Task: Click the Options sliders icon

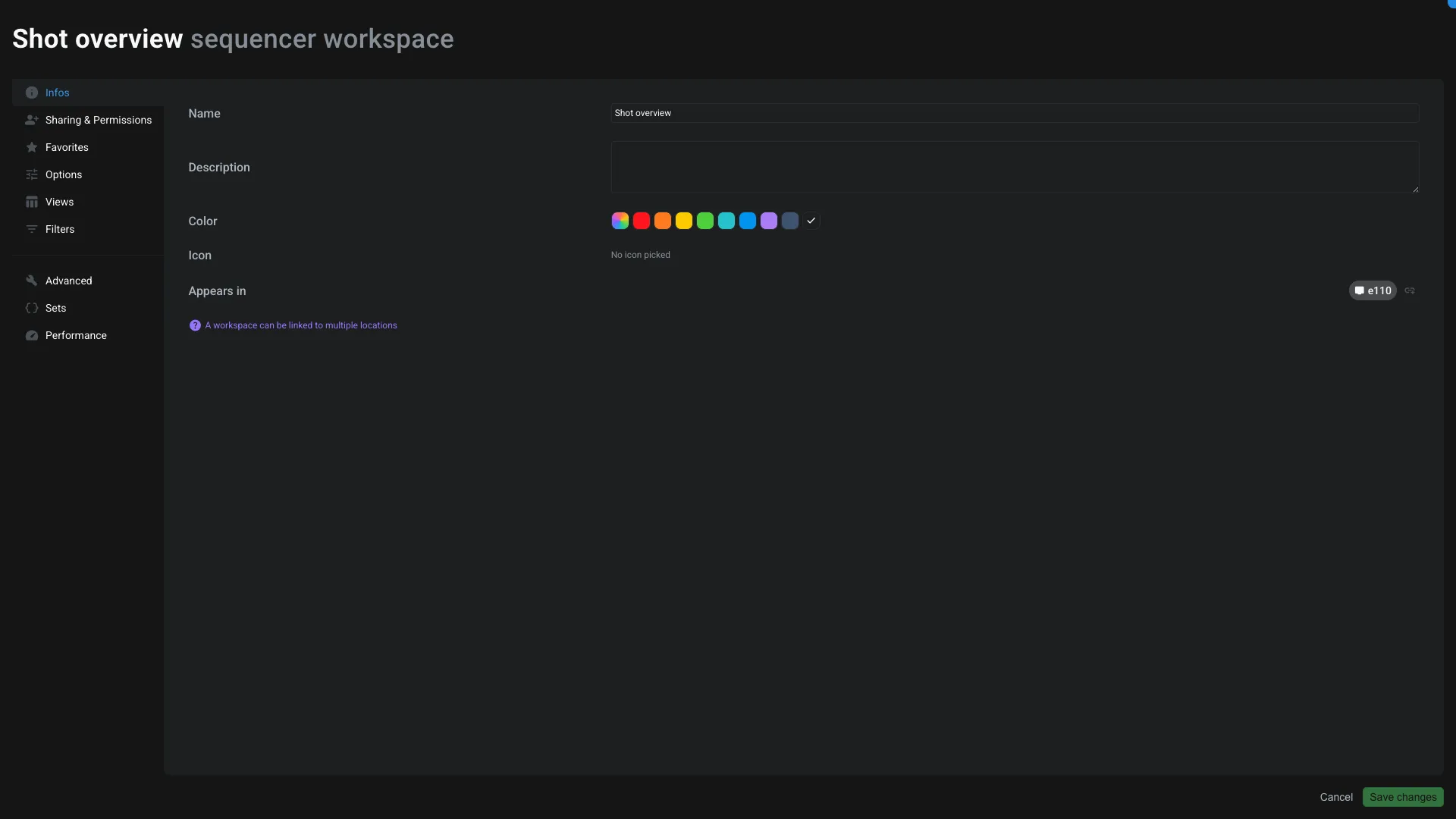Action: coord(32,174)
